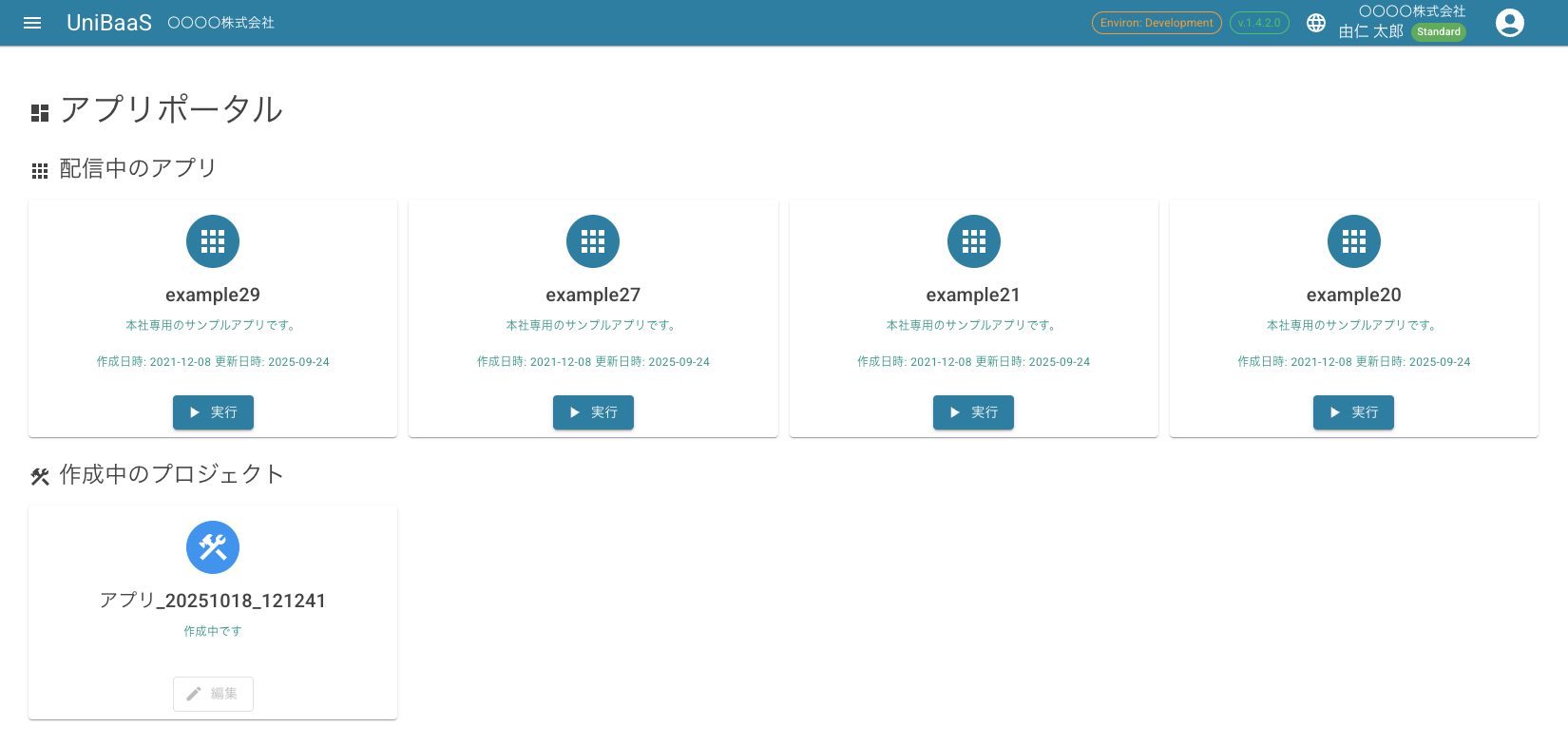Open the user account avatar
The image size is (1568, 745).
[1509, 23]
